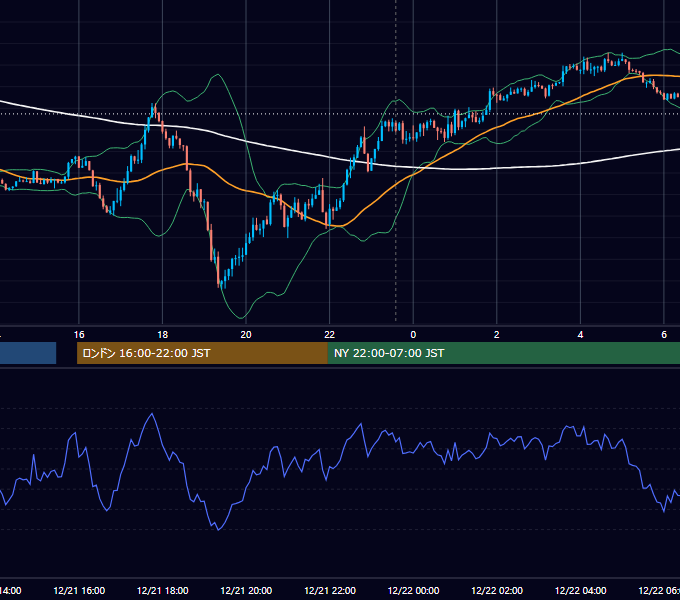Click the 12/22 02:00 date label

(497, 591)
